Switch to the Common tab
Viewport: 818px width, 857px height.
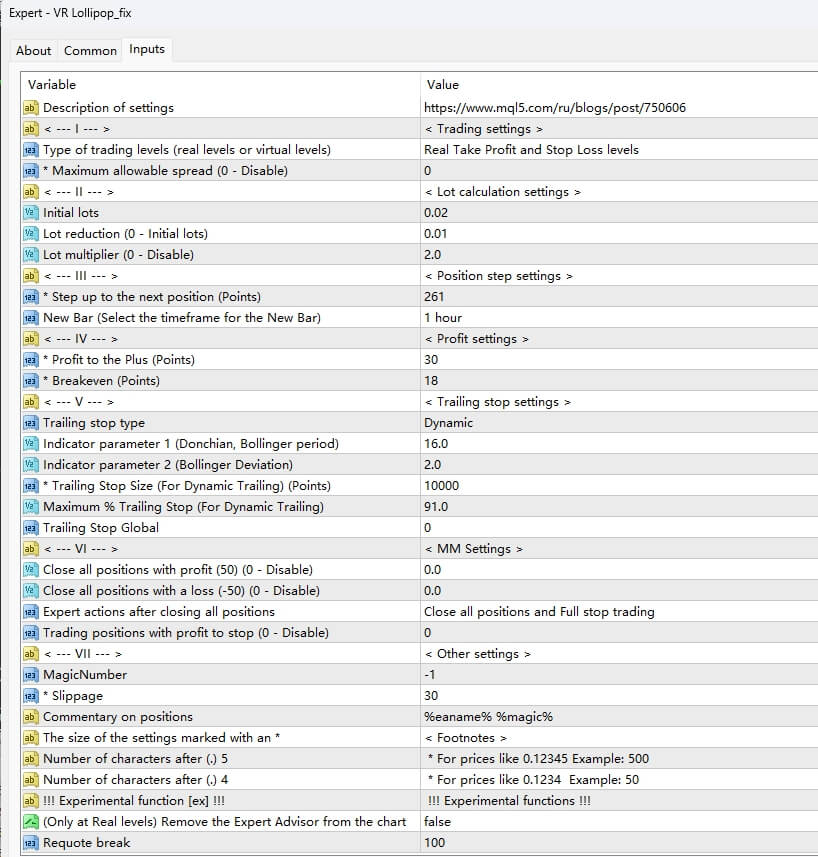(89, 50)
